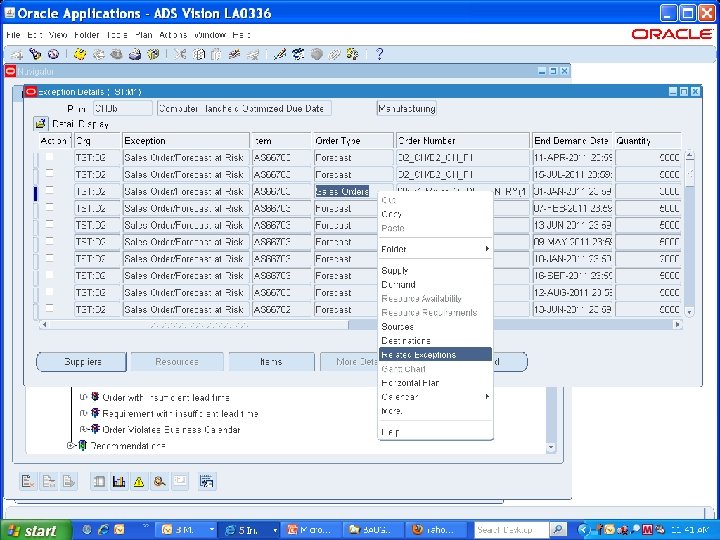Image resolution: width=720 pixels, height=540 pixels.
Task: Click the Cut scissors toolbar icon
Action: [x=180, y=55]
